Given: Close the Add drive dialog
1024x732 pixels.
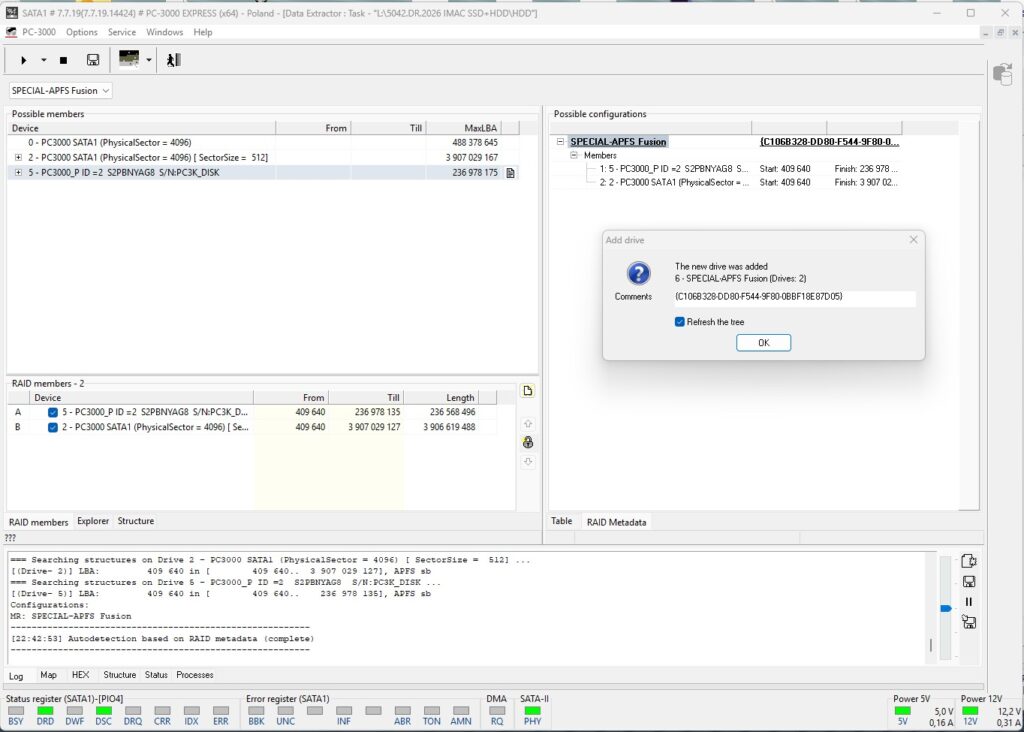Looking at the screenshot, I should pos(914,240).
